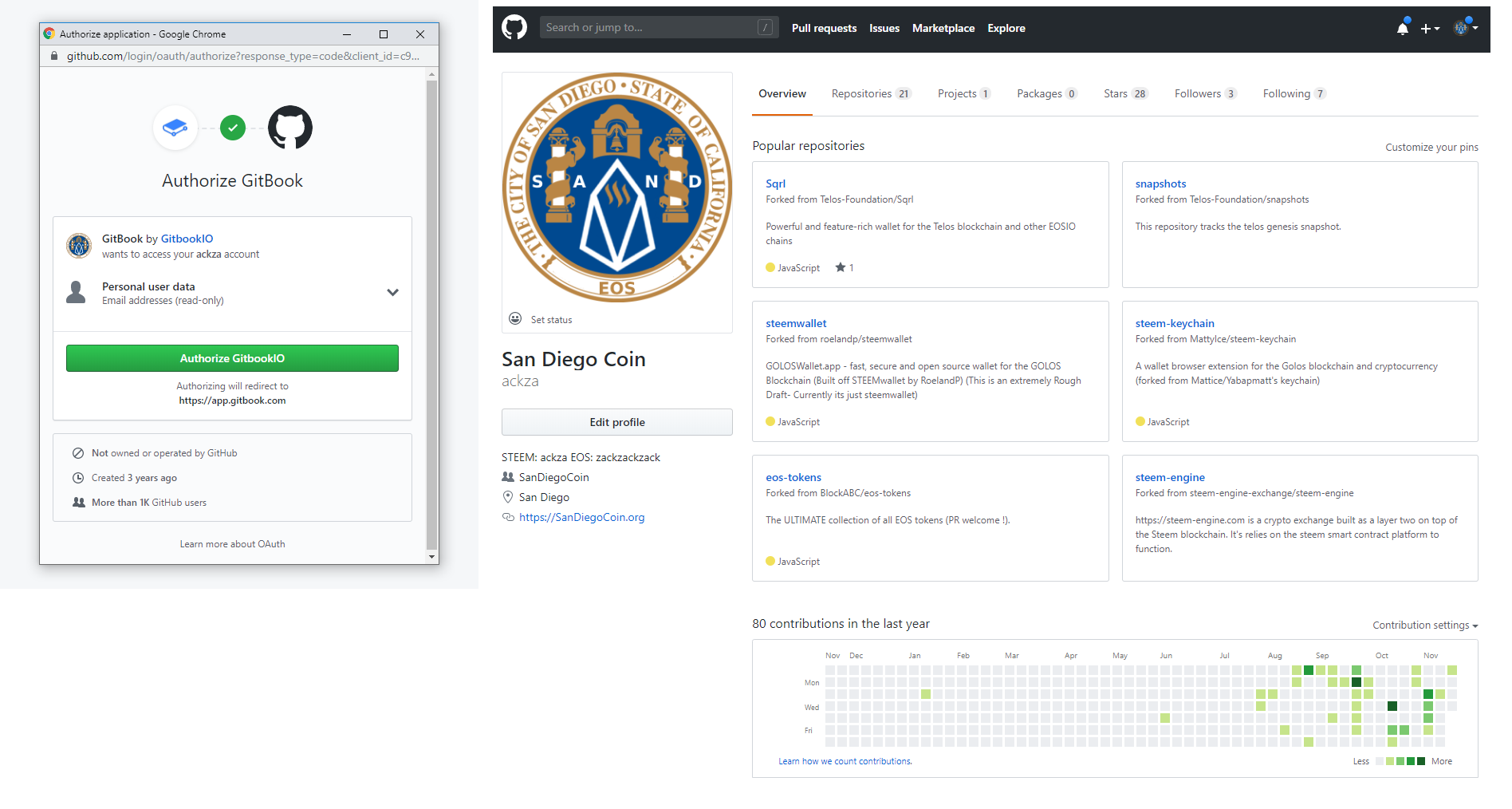
Task: Open the GitbookIO developer link
Action: [x=187, y=239]
